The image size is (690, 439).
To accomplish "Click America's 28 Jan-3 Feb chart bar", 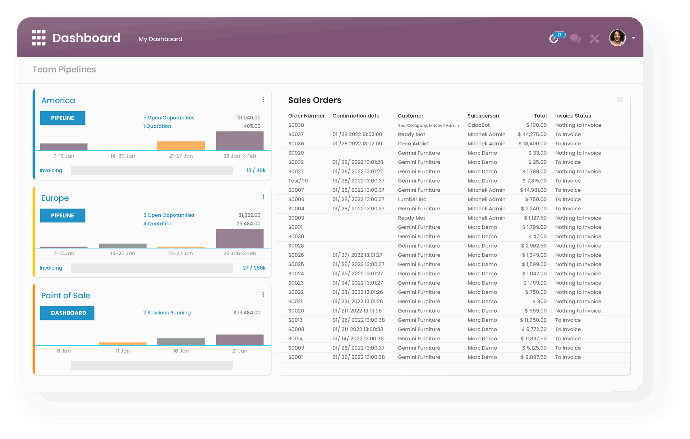I will coord(240,141).
